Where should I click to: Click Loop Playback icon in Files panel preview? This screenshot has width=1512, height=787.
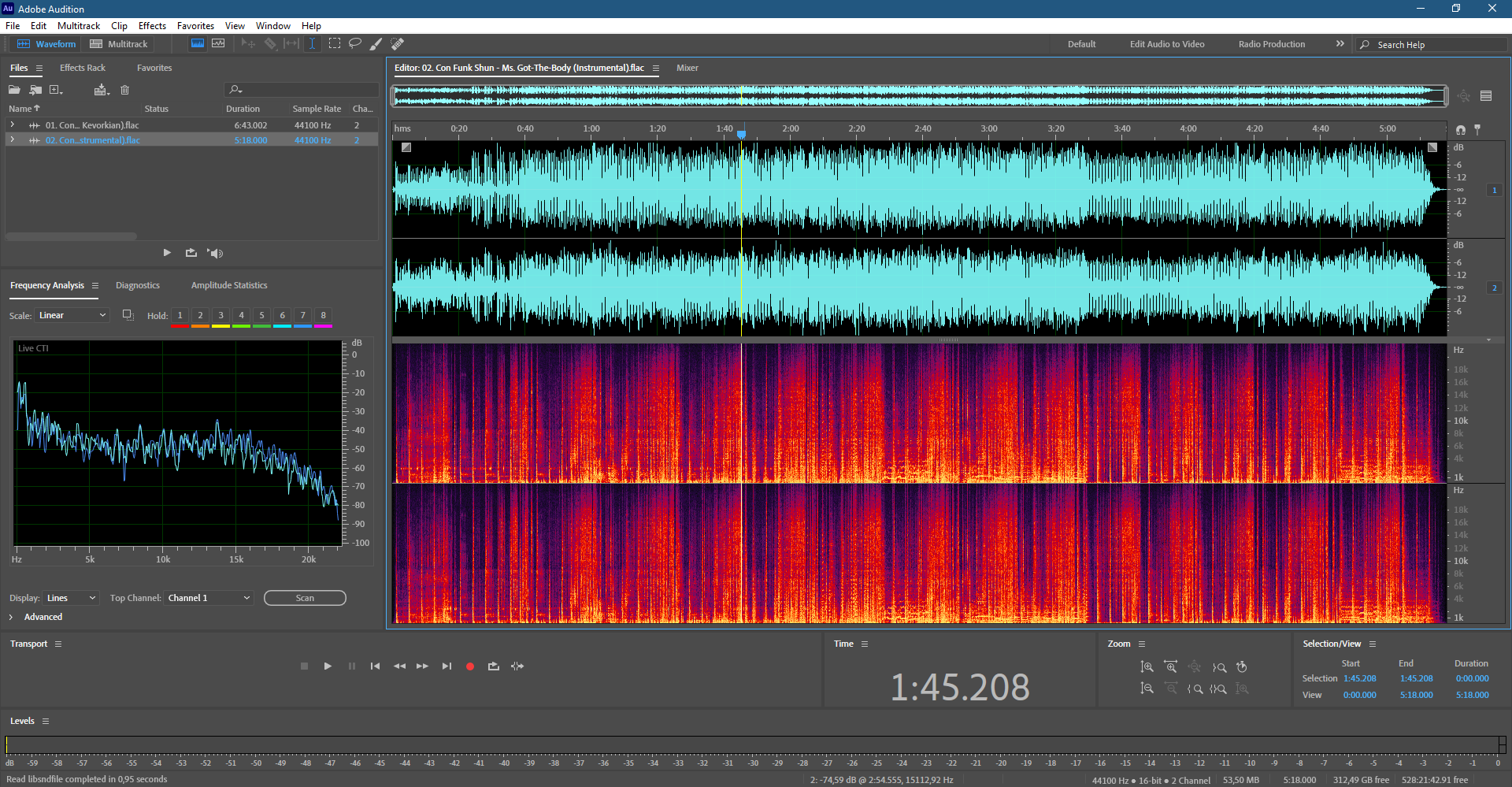(x=191, y=253)
